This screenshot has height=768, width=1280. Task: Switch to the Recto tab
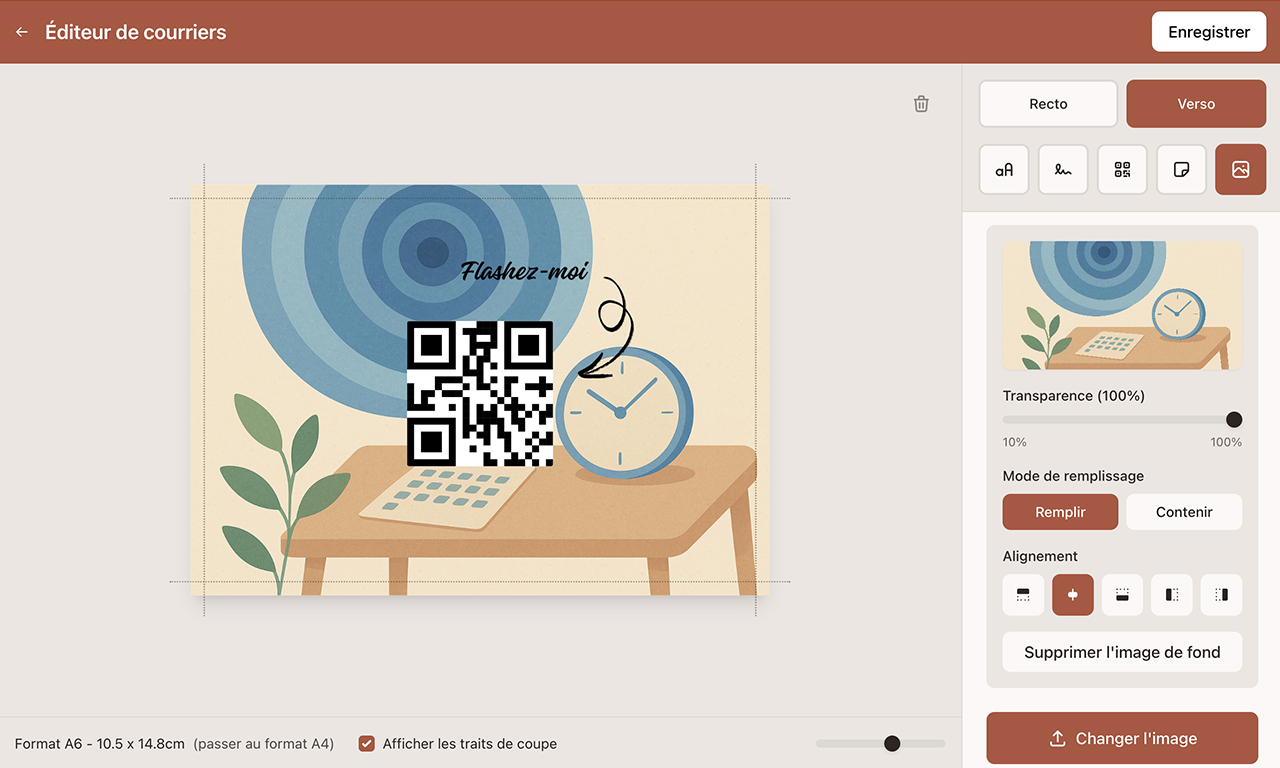coord(1048,104)
